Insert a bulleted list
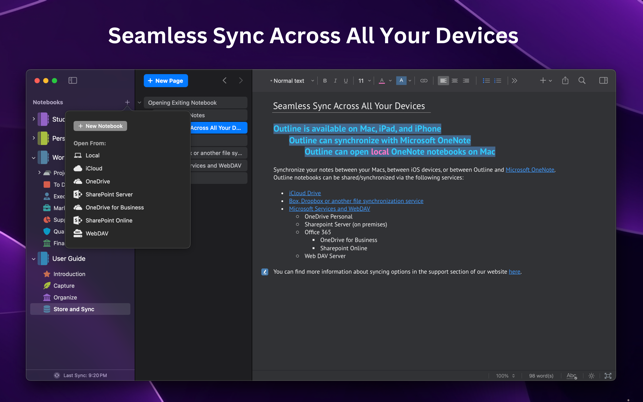The image size is (643, 402). pyautogui.click(x=486, y=81)
